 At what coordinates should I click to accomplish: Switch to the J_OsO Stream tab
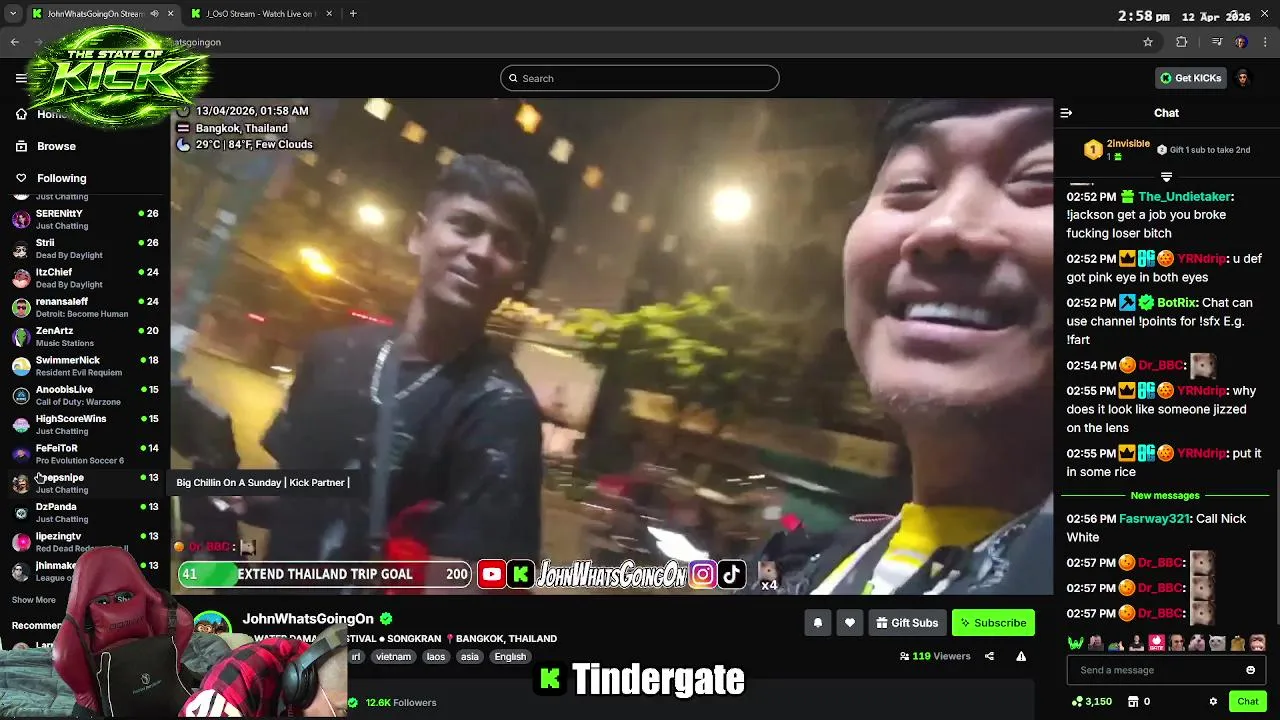[x=260, y=14]
